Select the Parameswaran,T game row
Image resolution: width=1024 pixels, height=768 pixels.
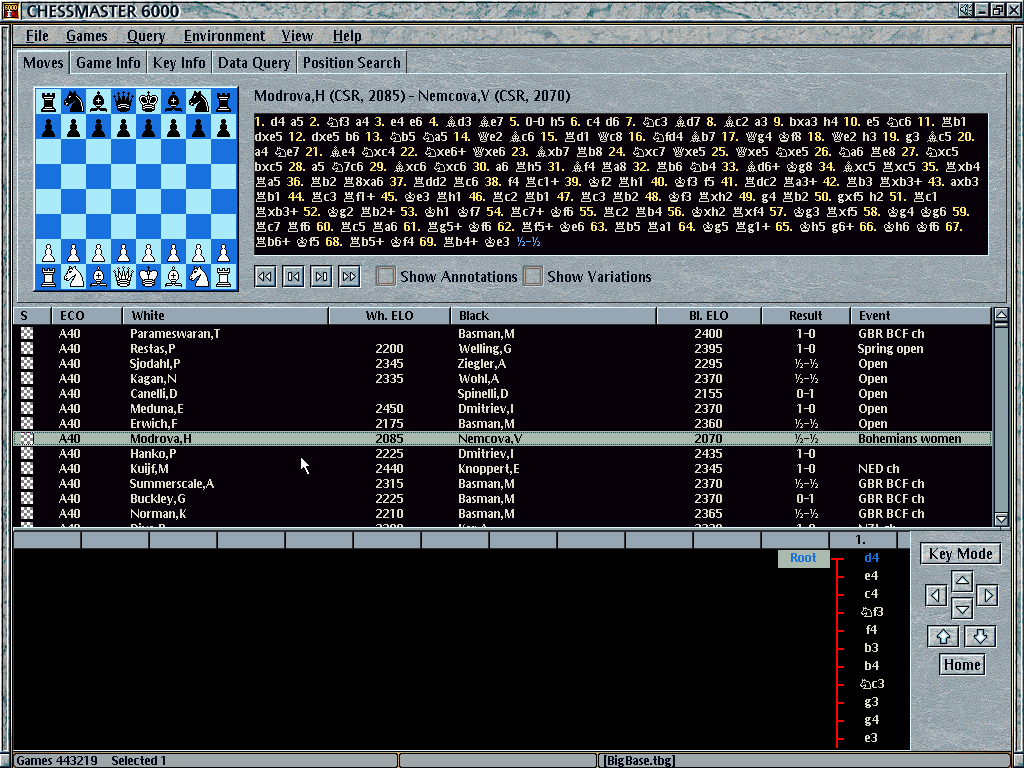point(502,334)
